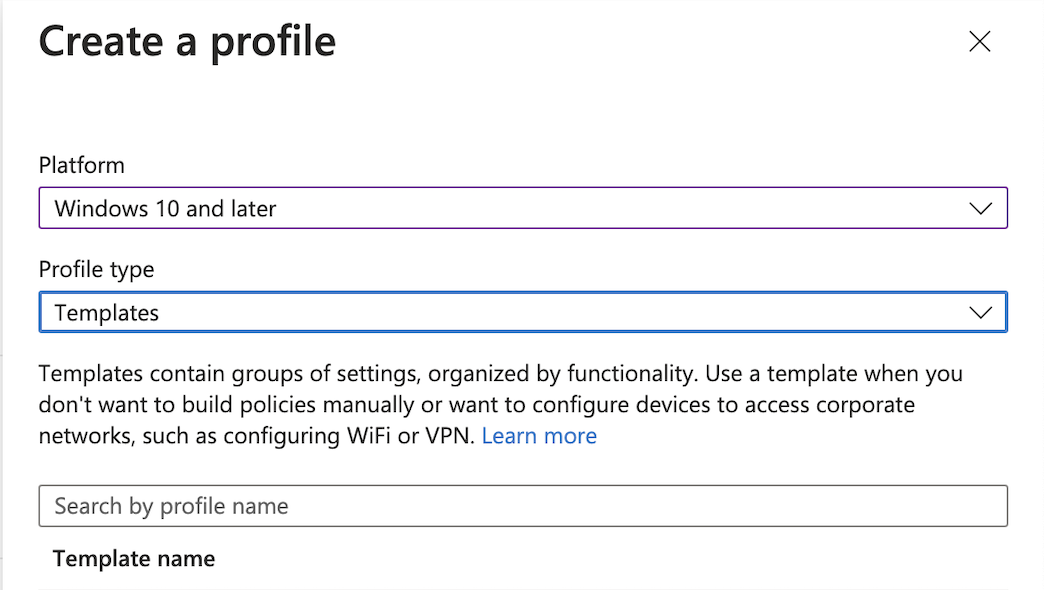Click the Platform field label
Image resolution: width=1044 pixels, height=590 pixels.
(82, 165)
